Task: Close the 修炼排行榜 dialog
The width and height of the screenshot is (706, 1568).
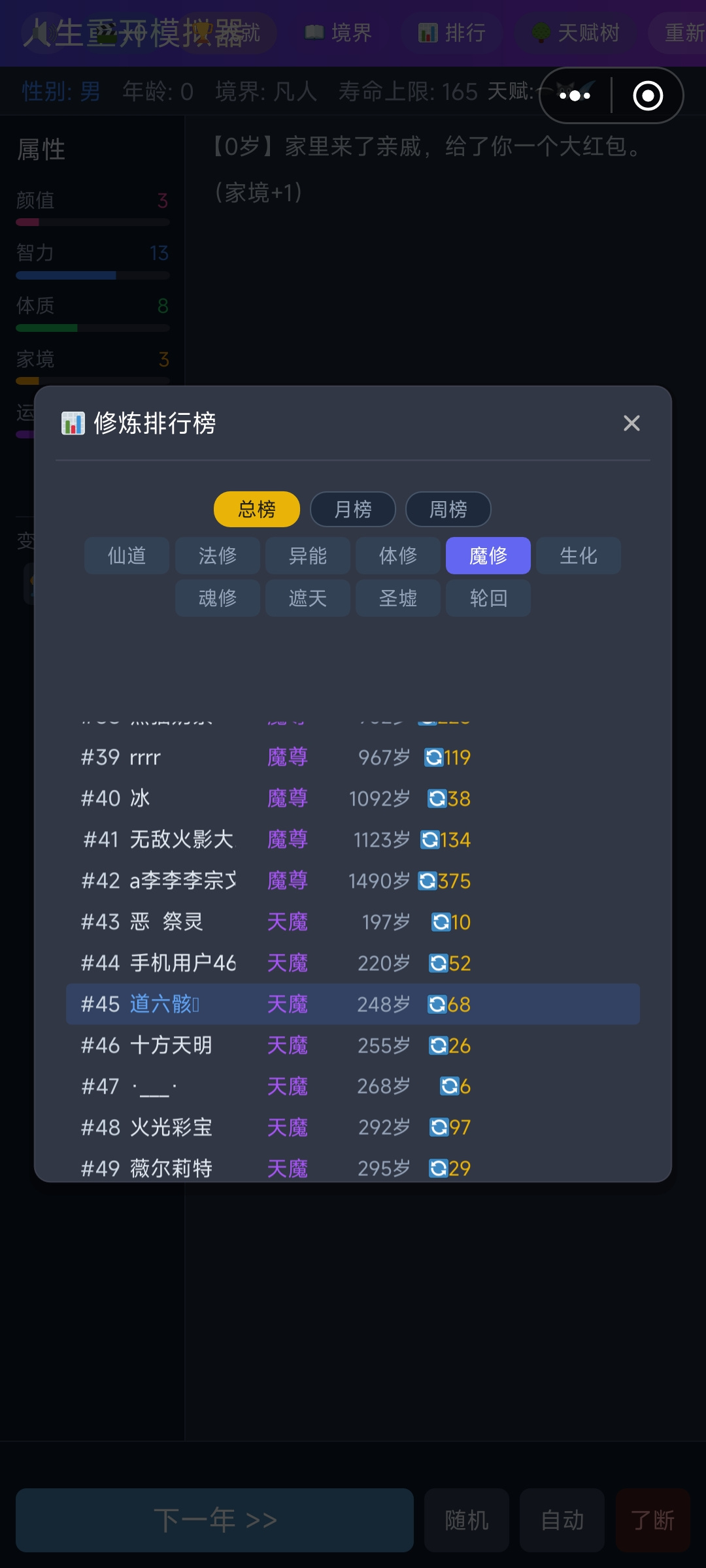Action: coord(631,423)
